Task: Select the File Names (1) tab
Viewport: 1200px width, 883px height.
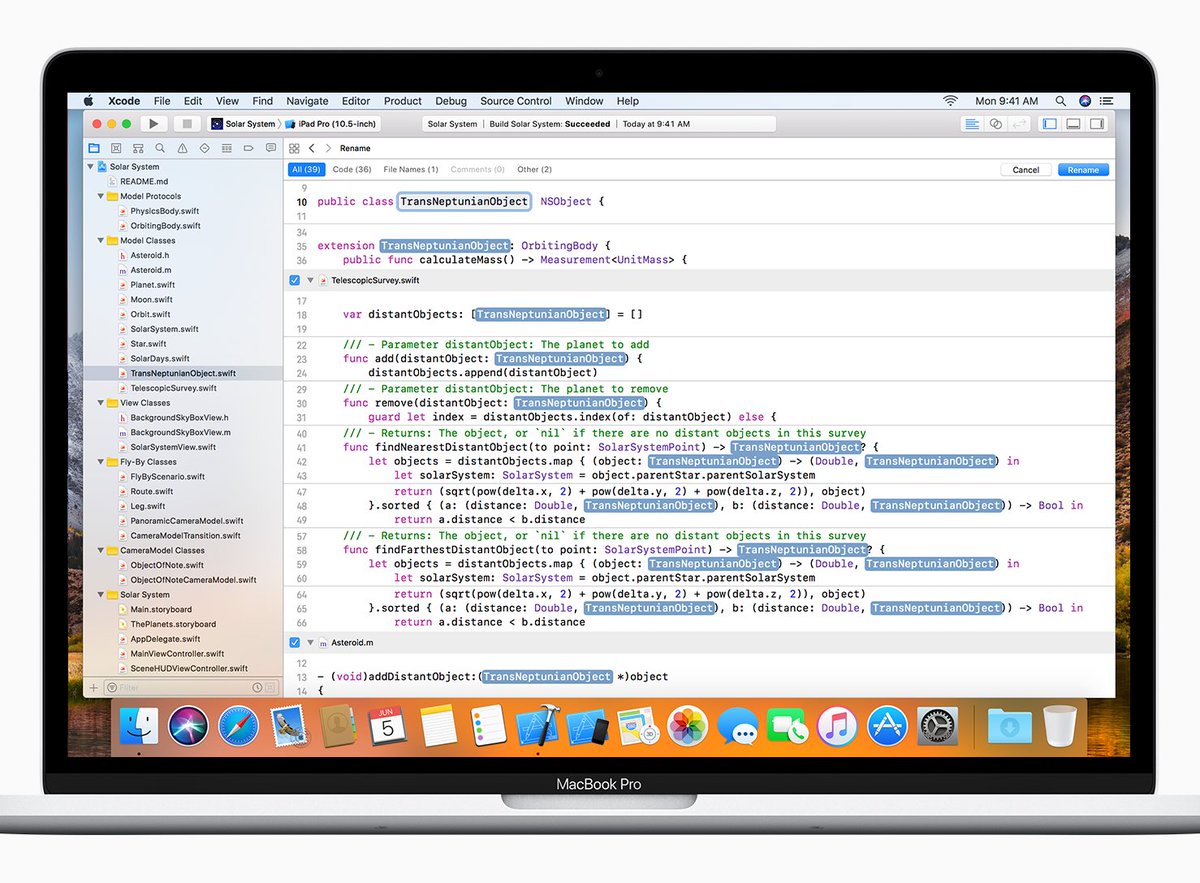Action: point(411,170)
